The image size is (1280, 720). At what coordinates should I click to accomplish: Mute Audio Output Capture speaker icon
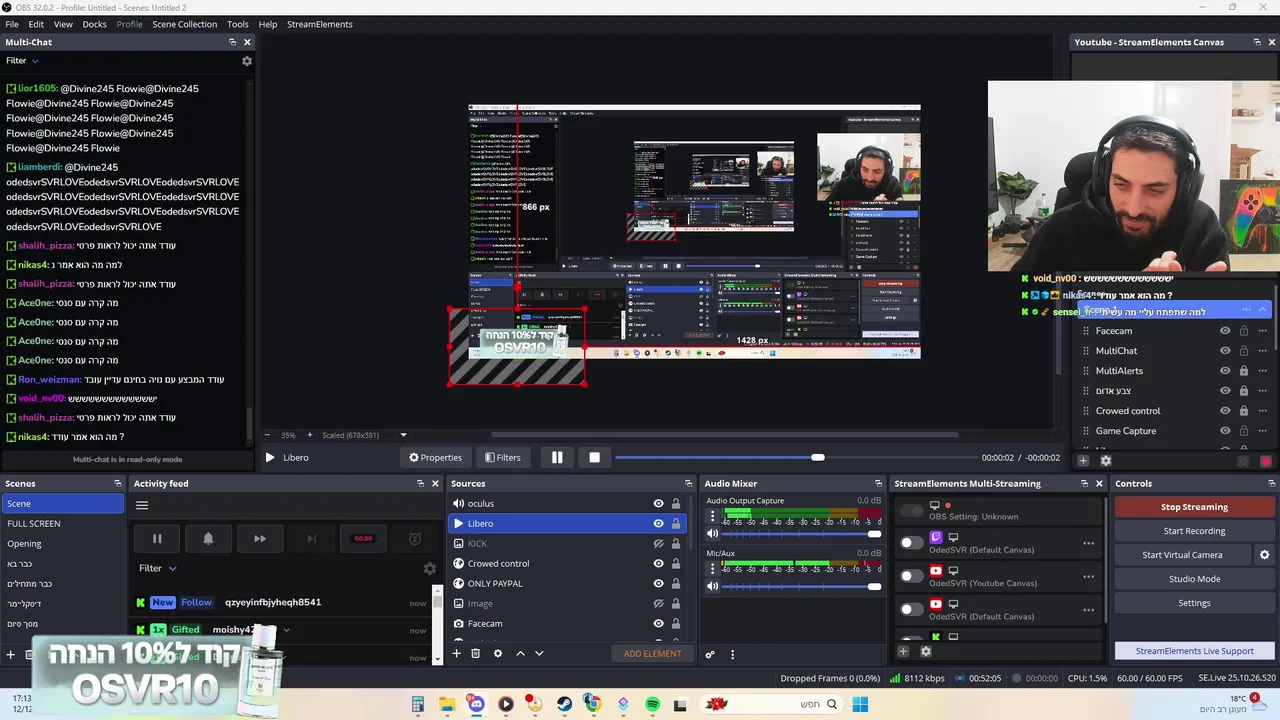(x=712, y=534)
